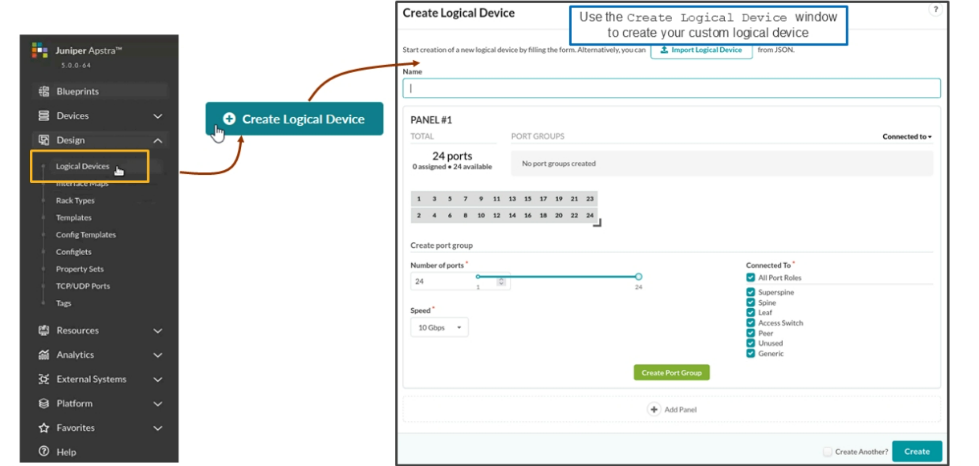Collapse the Design menu chevron

pos(158,141)
